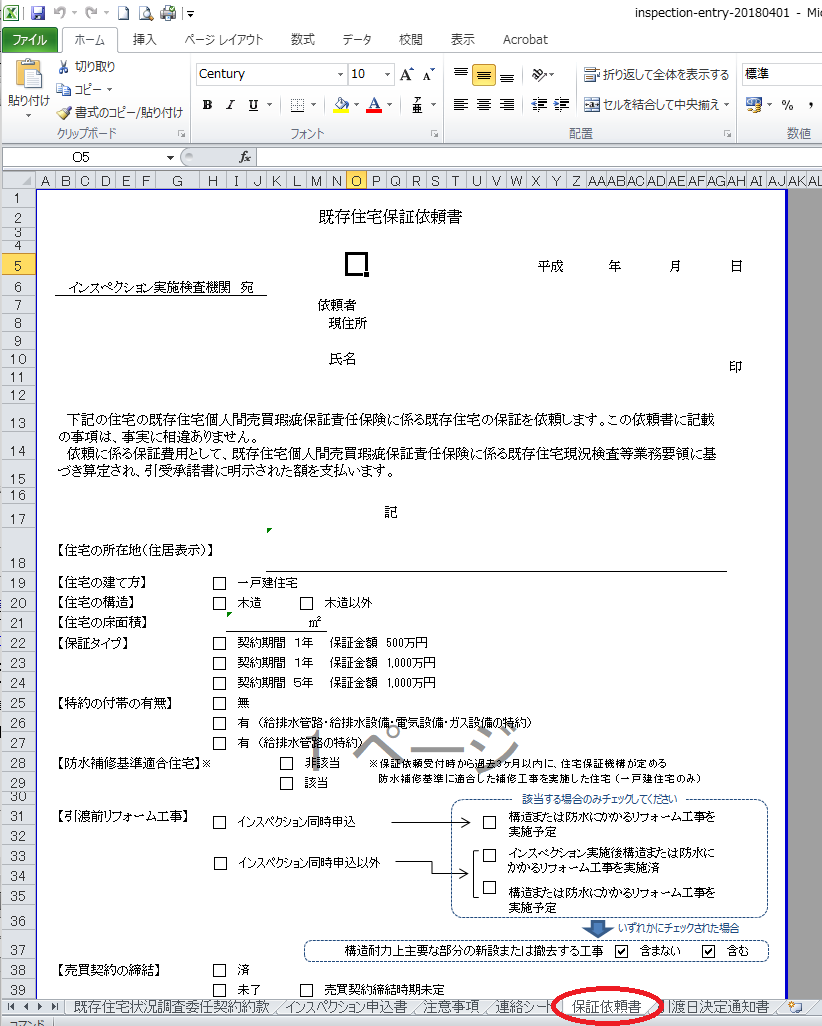Click セルを結合して中央揃え merge button
822x1026 pixels.
point(657,105)
